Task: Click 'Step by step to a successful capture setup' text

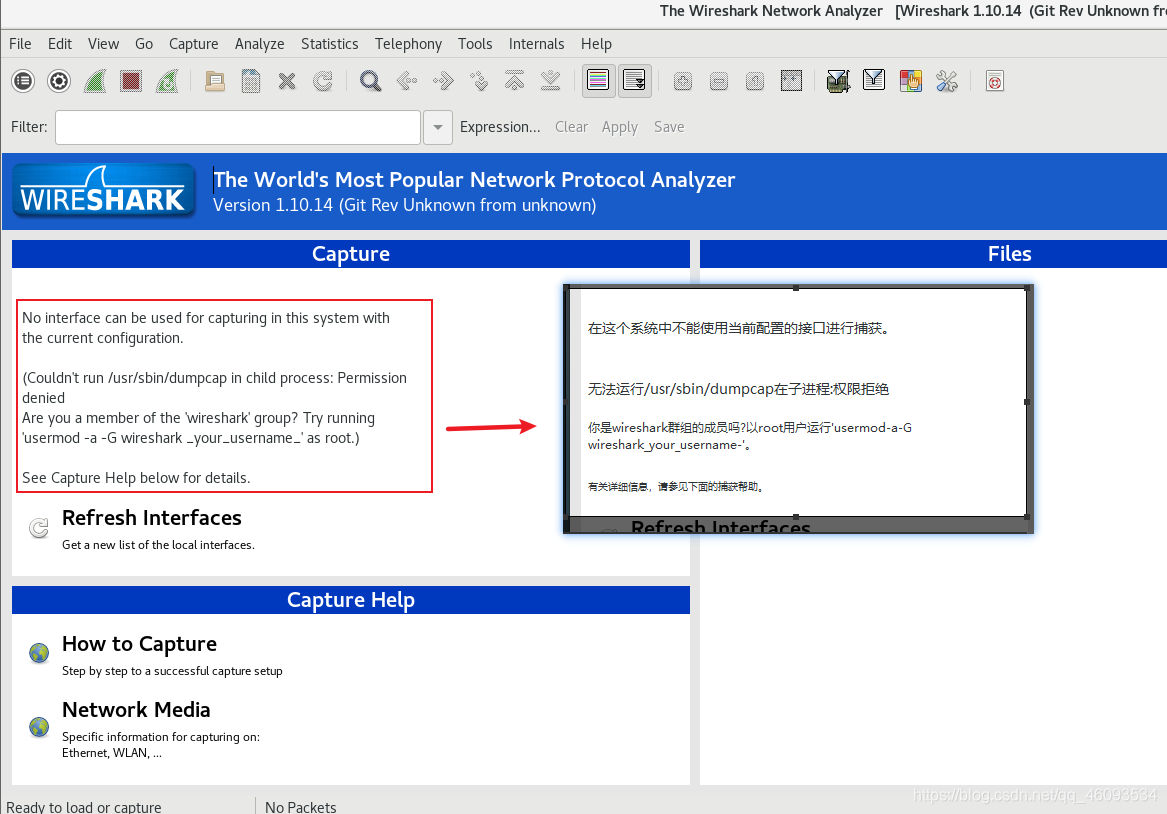Action: 173,671
